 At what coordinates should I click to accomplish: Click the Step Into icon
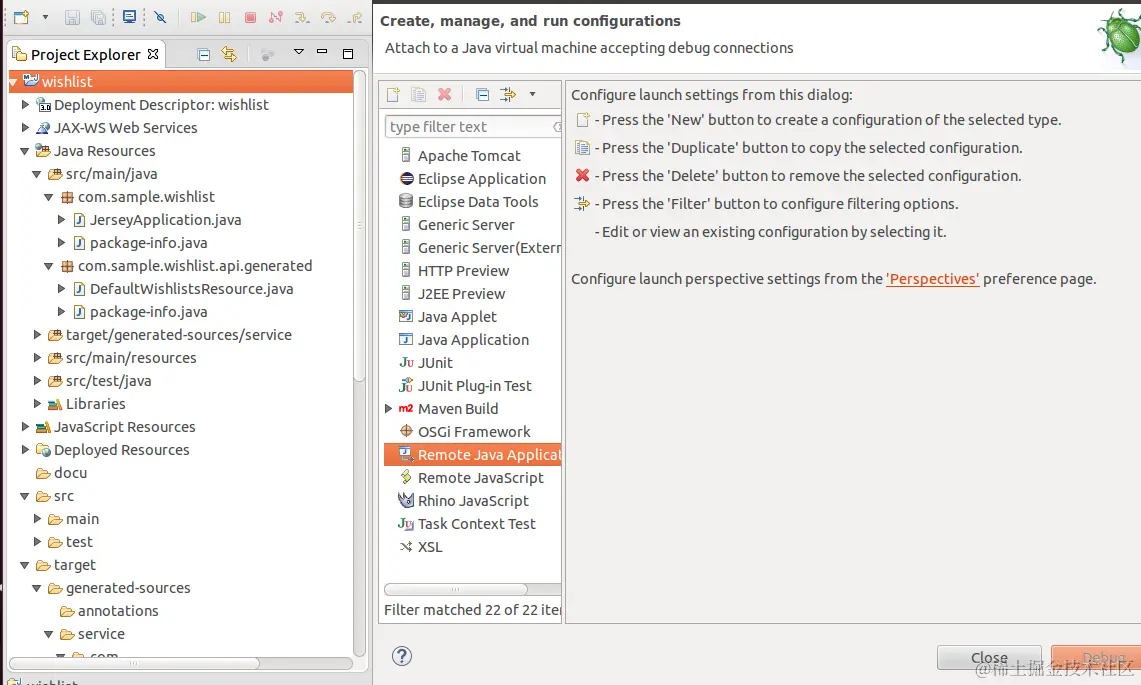point(301,17)
